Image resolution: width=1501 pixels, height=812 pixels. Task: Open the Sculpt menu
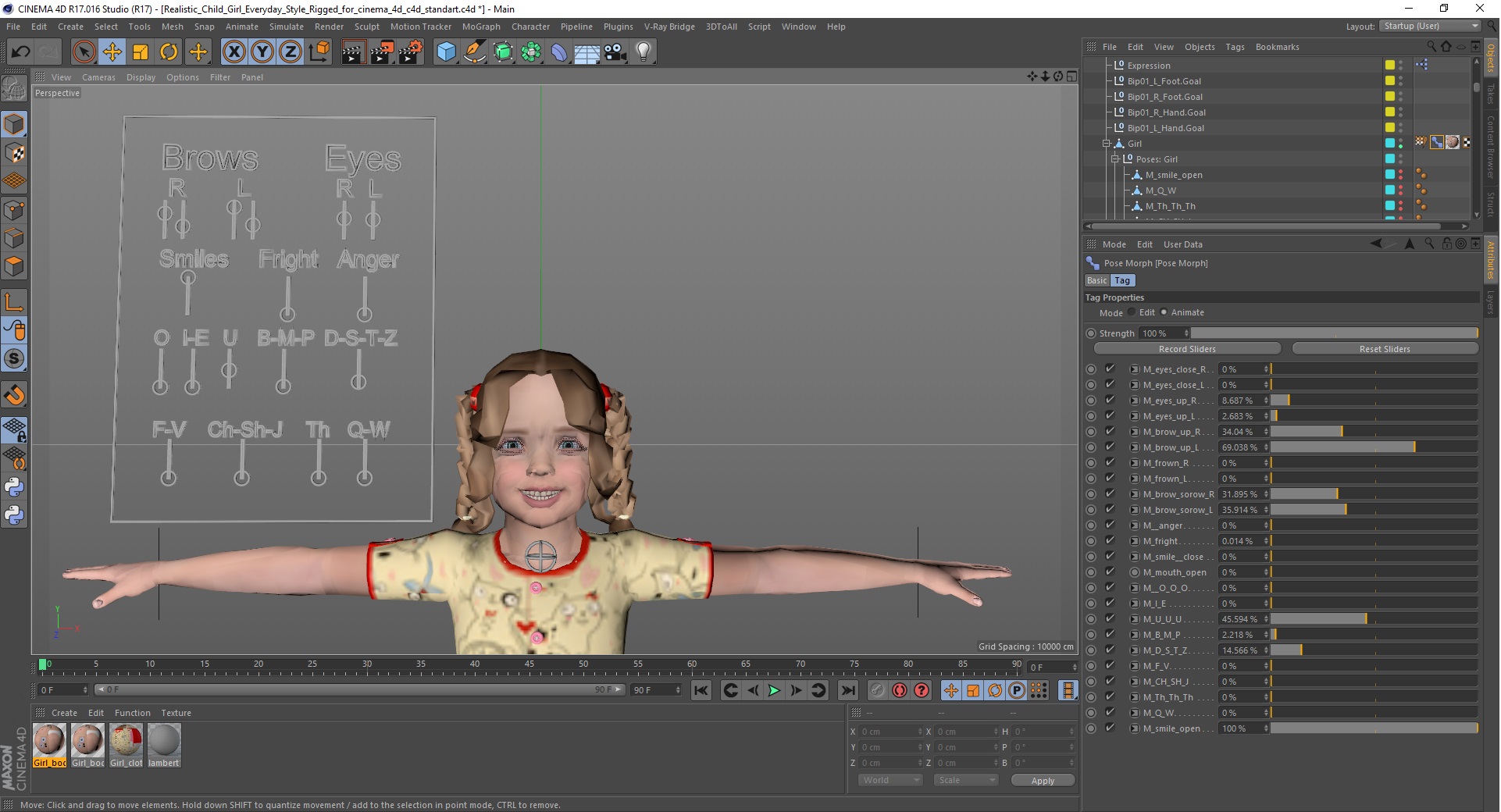366,27
